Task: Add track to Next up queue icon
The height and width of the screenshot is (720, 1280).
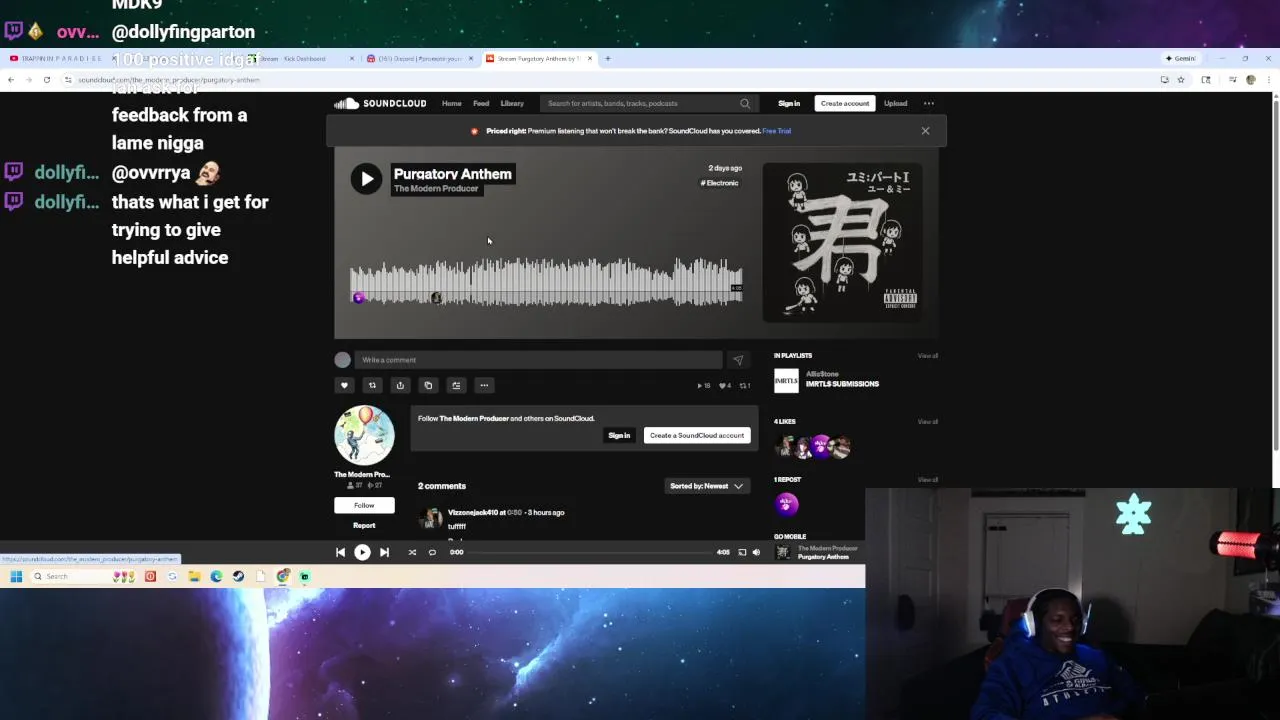Action: click(456, 385)
